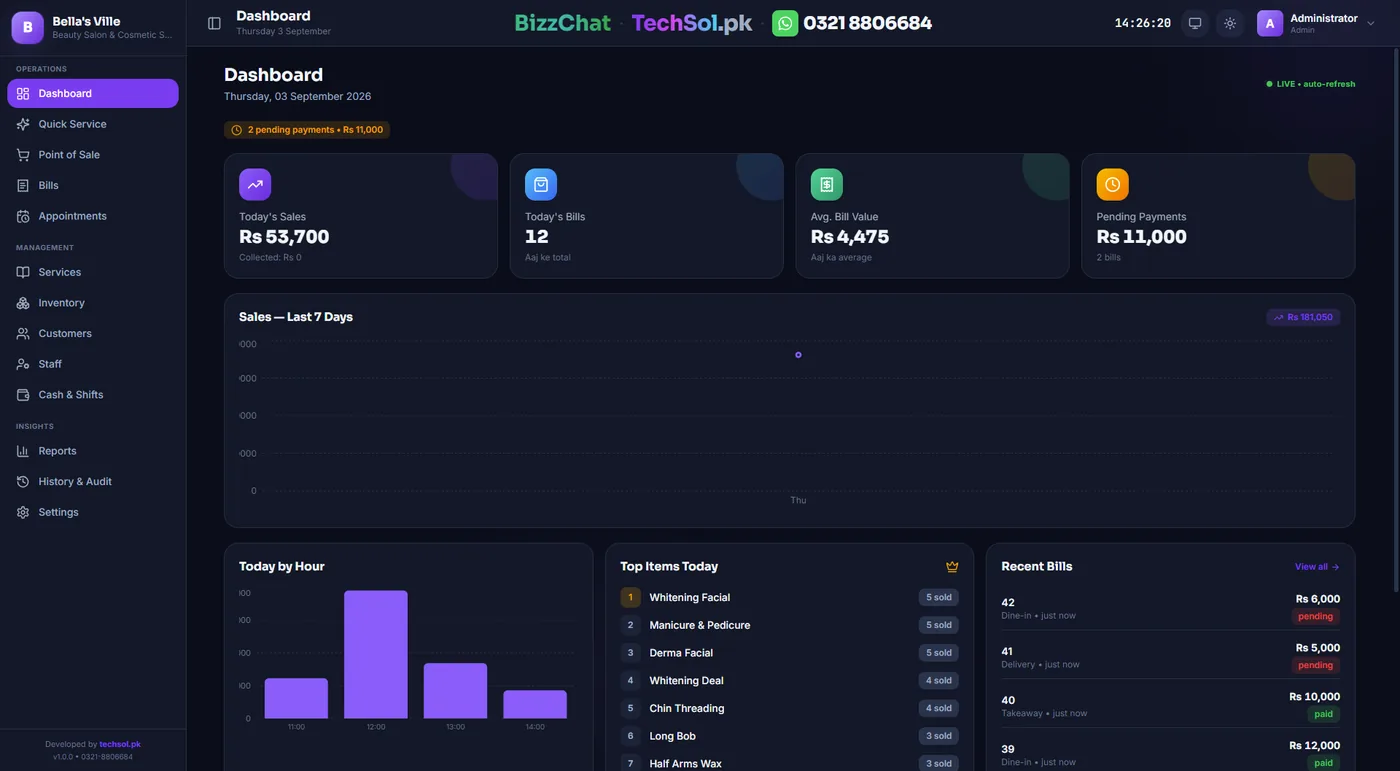Click the Services book icon in sidebar
Screen dimensions: 1400x771
pos(23,272)
